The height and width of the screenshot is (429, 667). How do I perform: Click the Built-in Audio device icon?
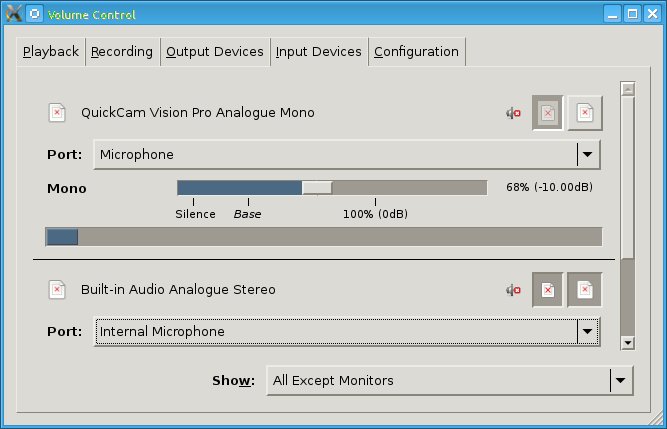click(x=58, y=290)
